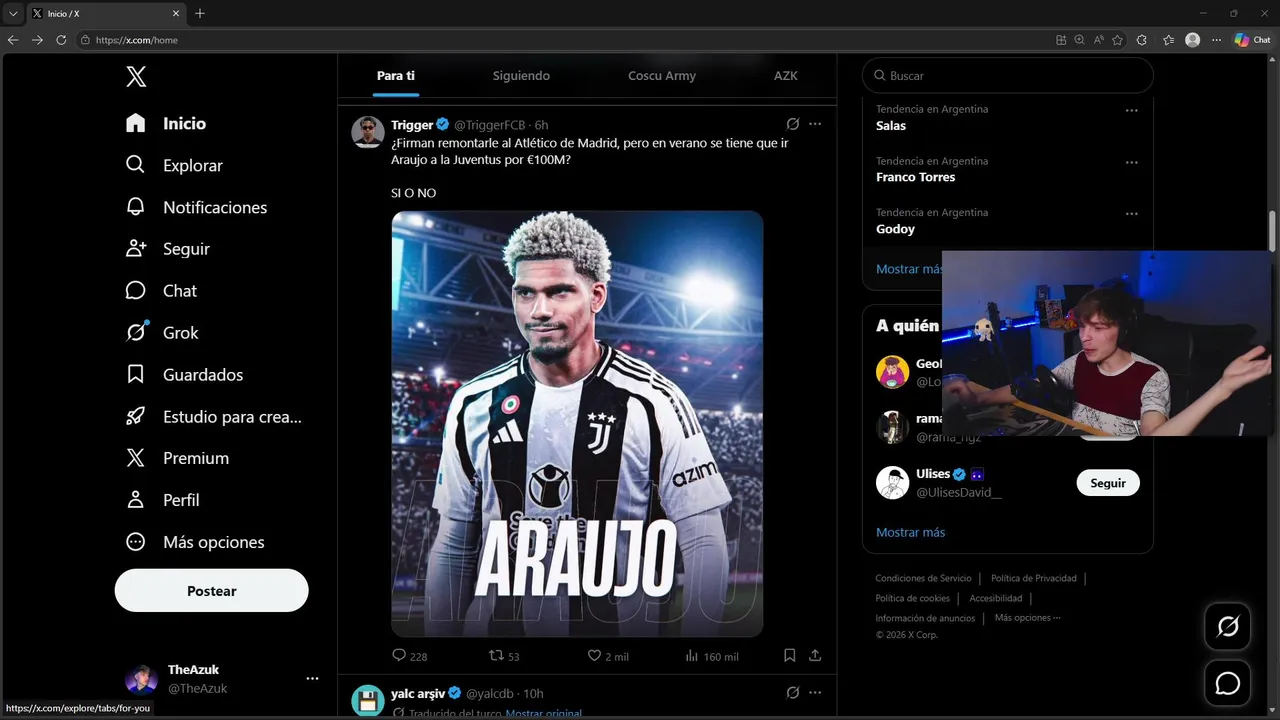Repost Trigger's Araujo post

click(503, 656)
